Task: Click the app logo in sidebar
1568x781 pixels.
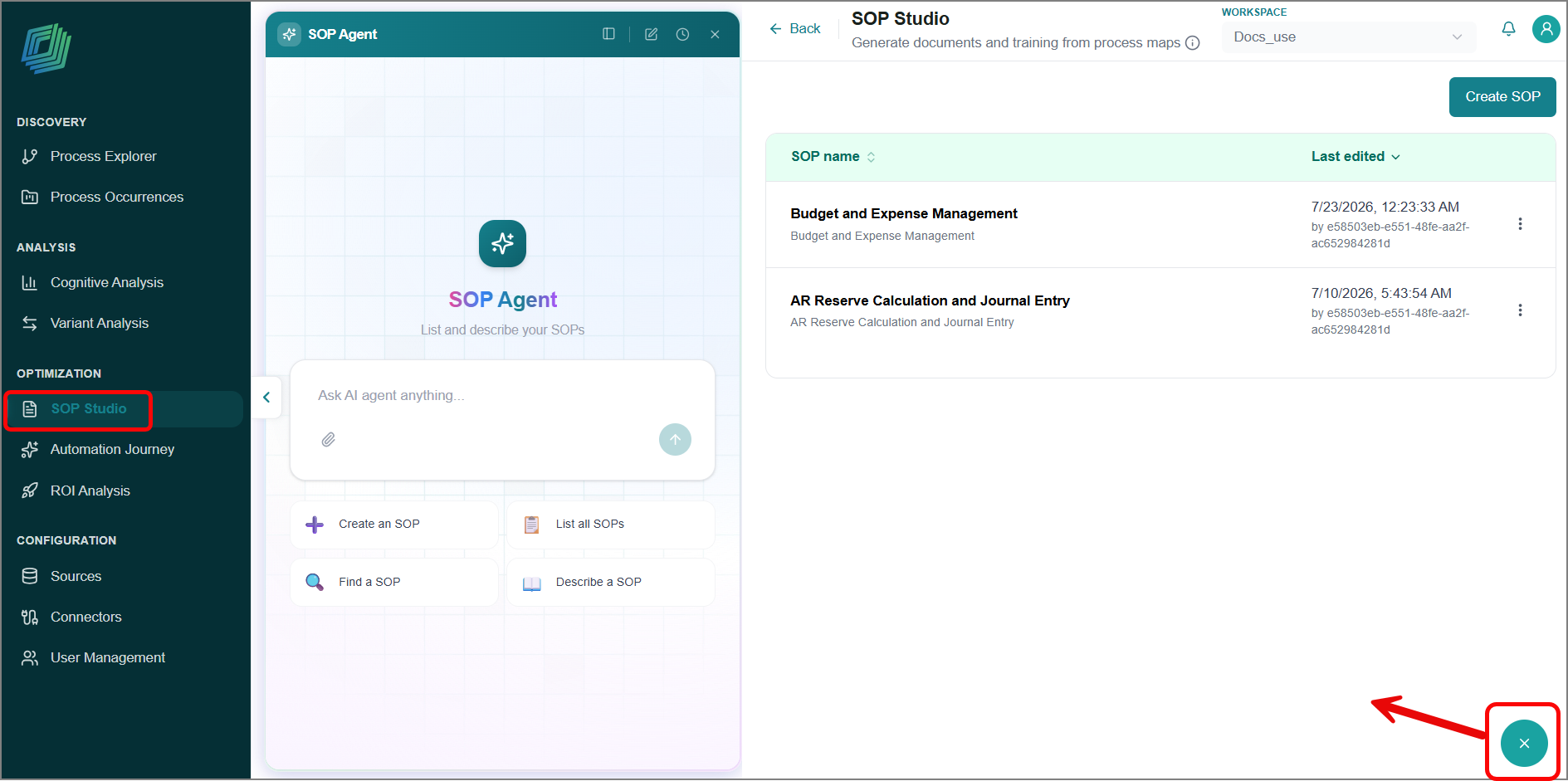Action: 46,48
